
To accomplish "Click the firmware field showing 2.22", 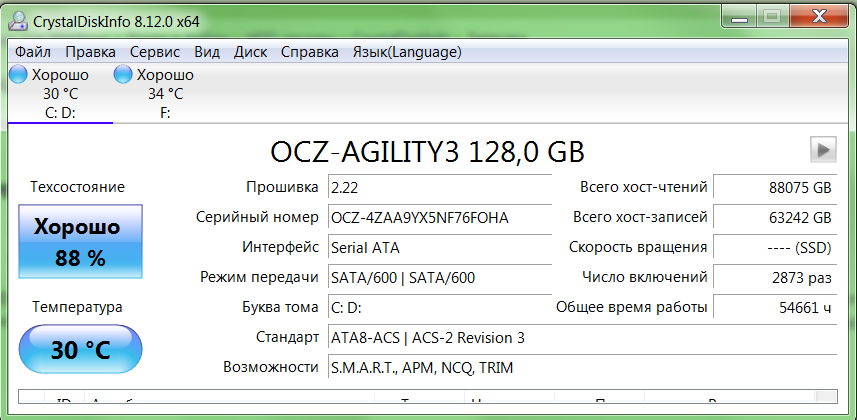I will click(438, 187).
